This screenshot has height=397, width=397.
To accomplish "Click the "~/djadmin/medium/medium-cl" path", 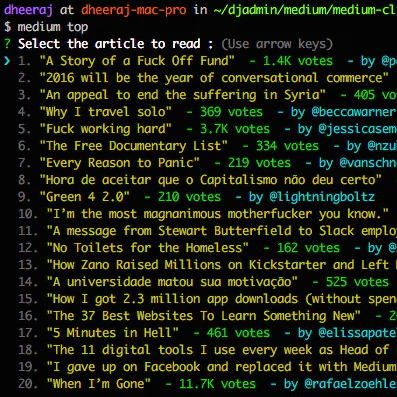I will [305, 10].
